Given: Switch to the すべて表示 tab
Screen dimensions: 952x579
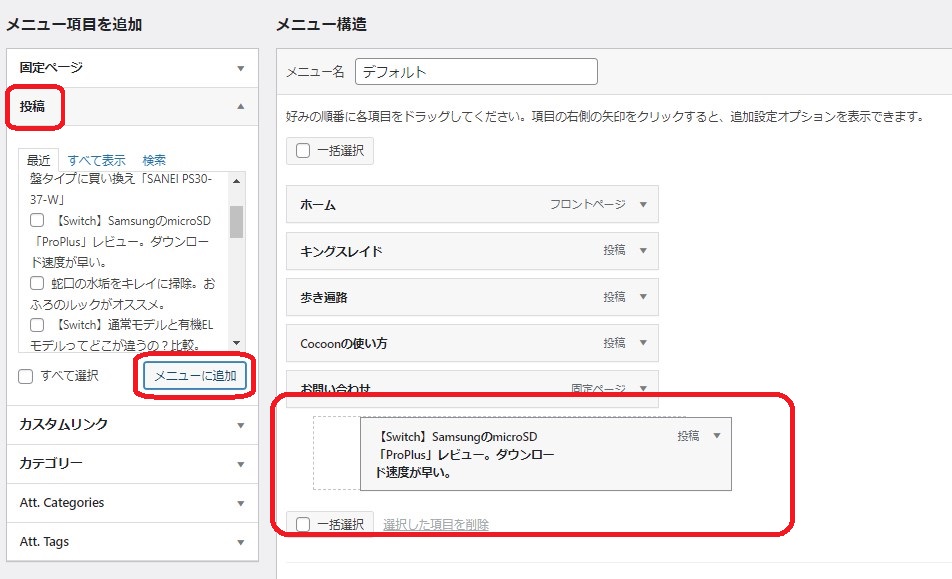Looking at the screenshot, I should tap(97, 160).
